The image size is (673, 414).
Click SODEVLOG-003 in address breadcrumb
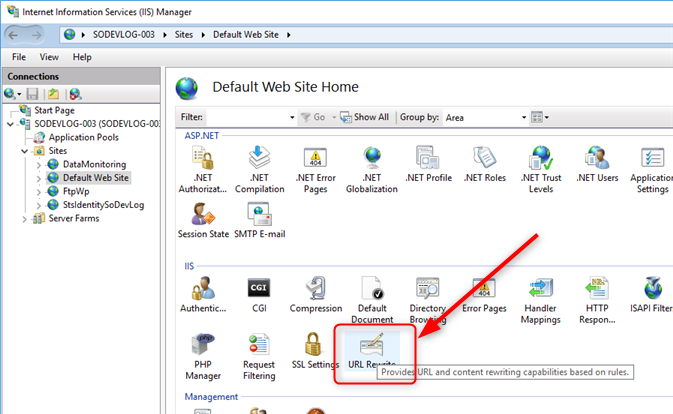(x=124, y=35)
